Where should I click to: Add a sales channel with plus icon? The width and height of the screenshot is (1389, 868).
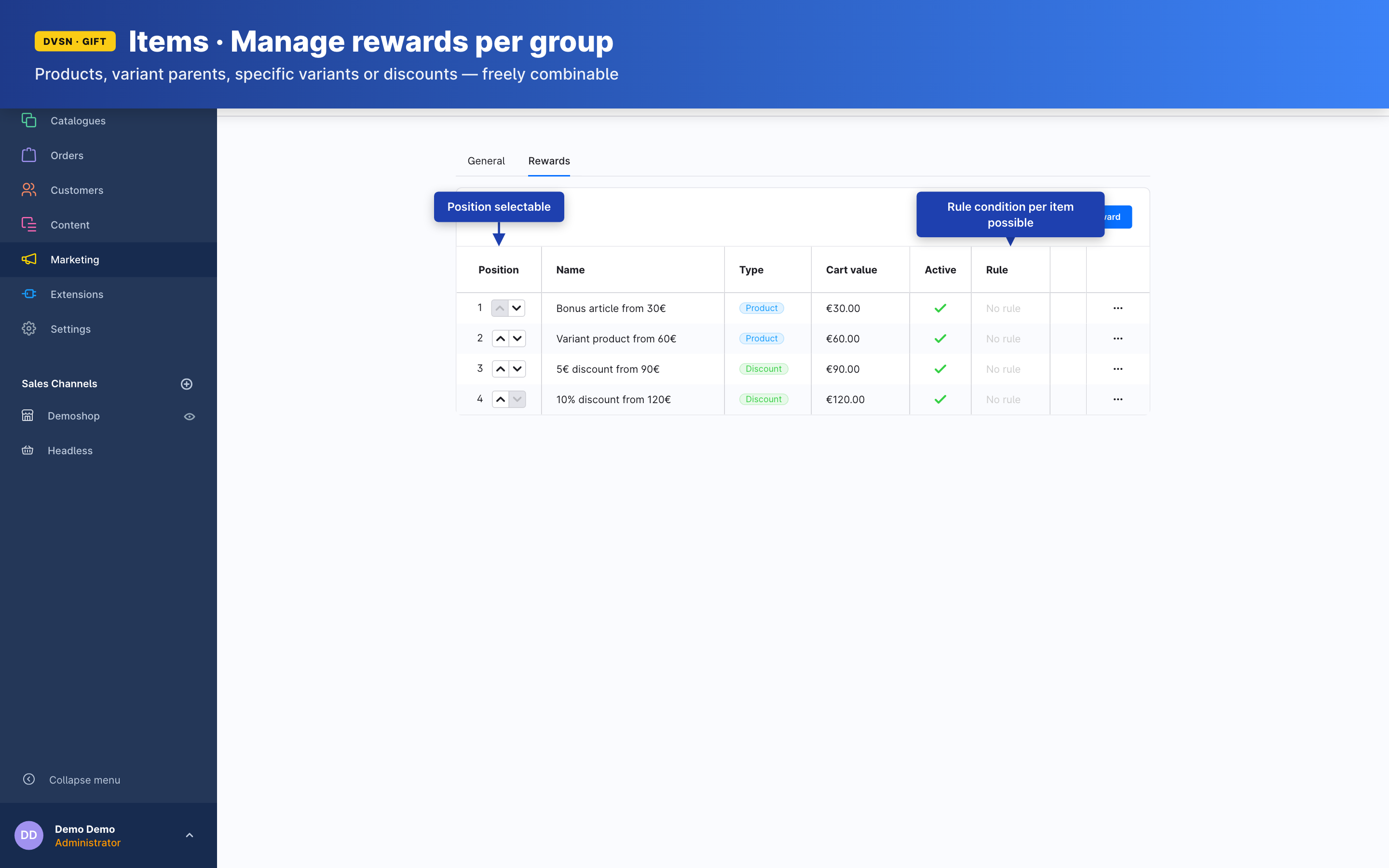(x=187, y=384)
